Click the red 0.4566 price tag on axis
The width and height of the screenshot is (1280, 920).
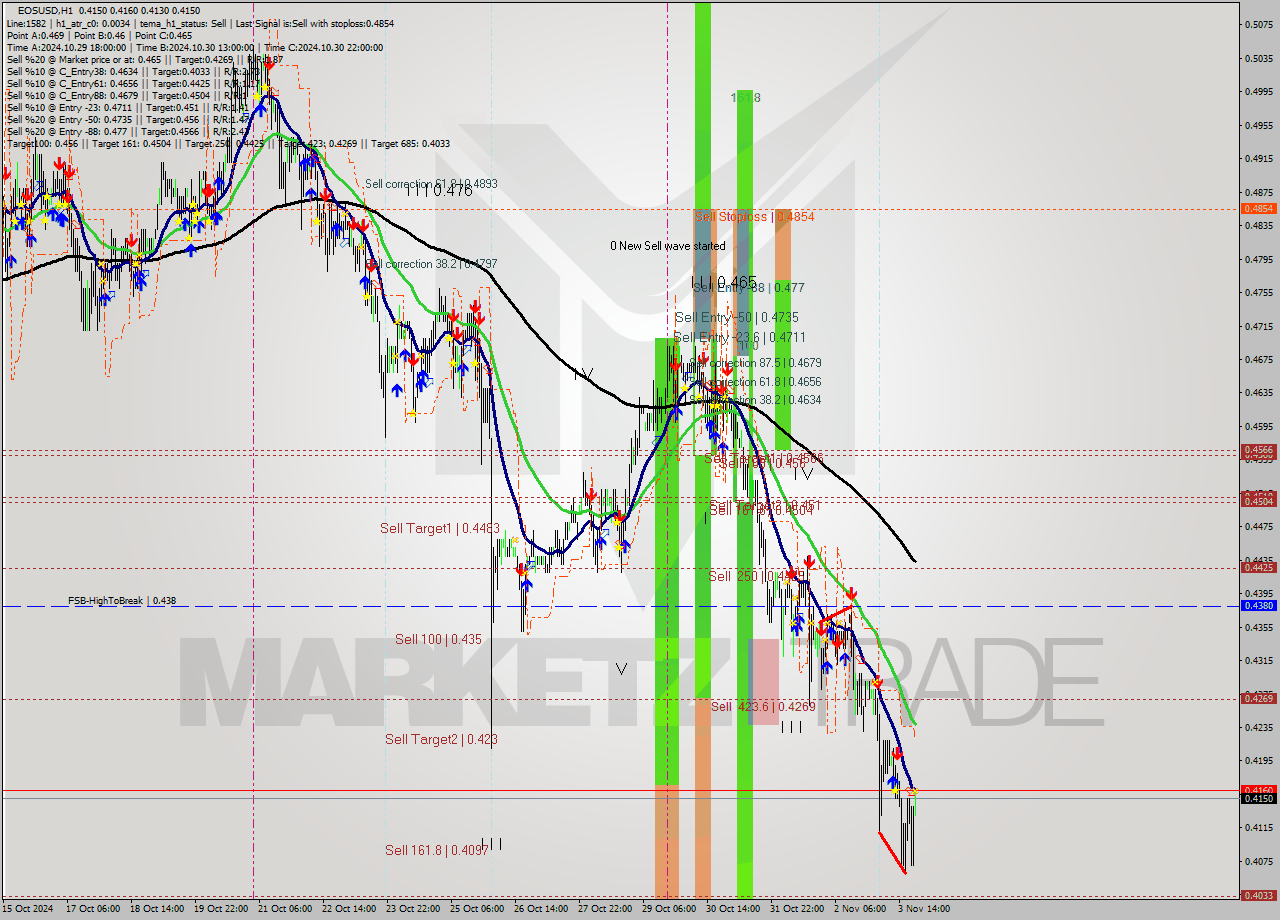[x=1258, y=450]
